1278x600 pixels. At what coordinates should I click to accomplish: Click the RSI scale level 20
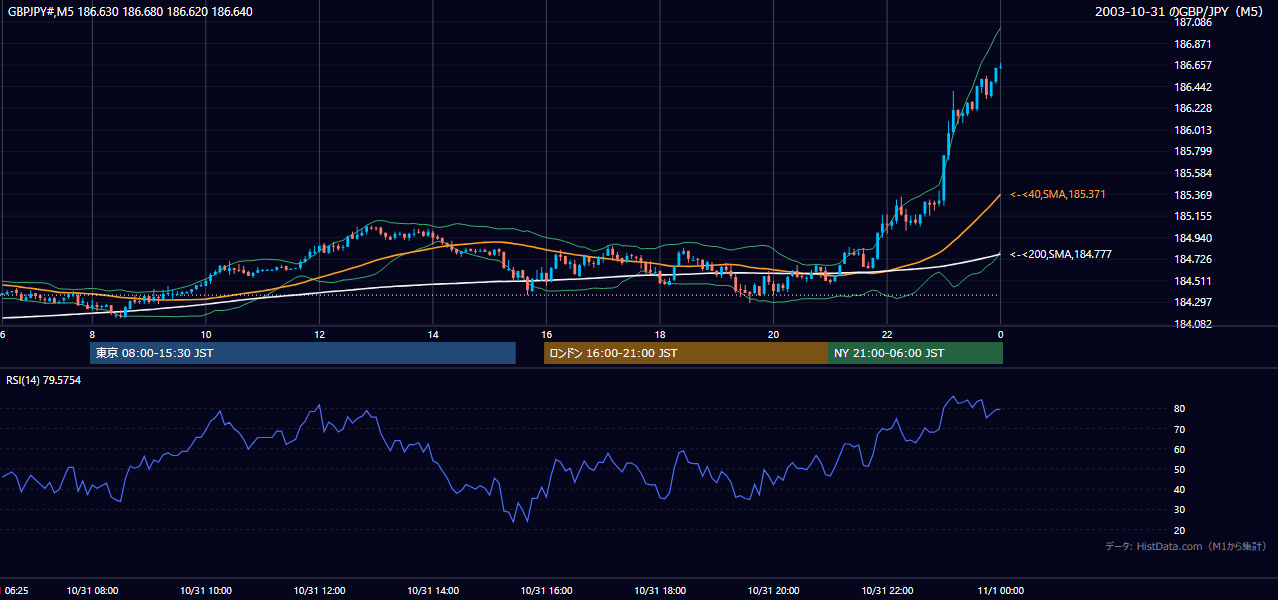tap(1180, 530)
